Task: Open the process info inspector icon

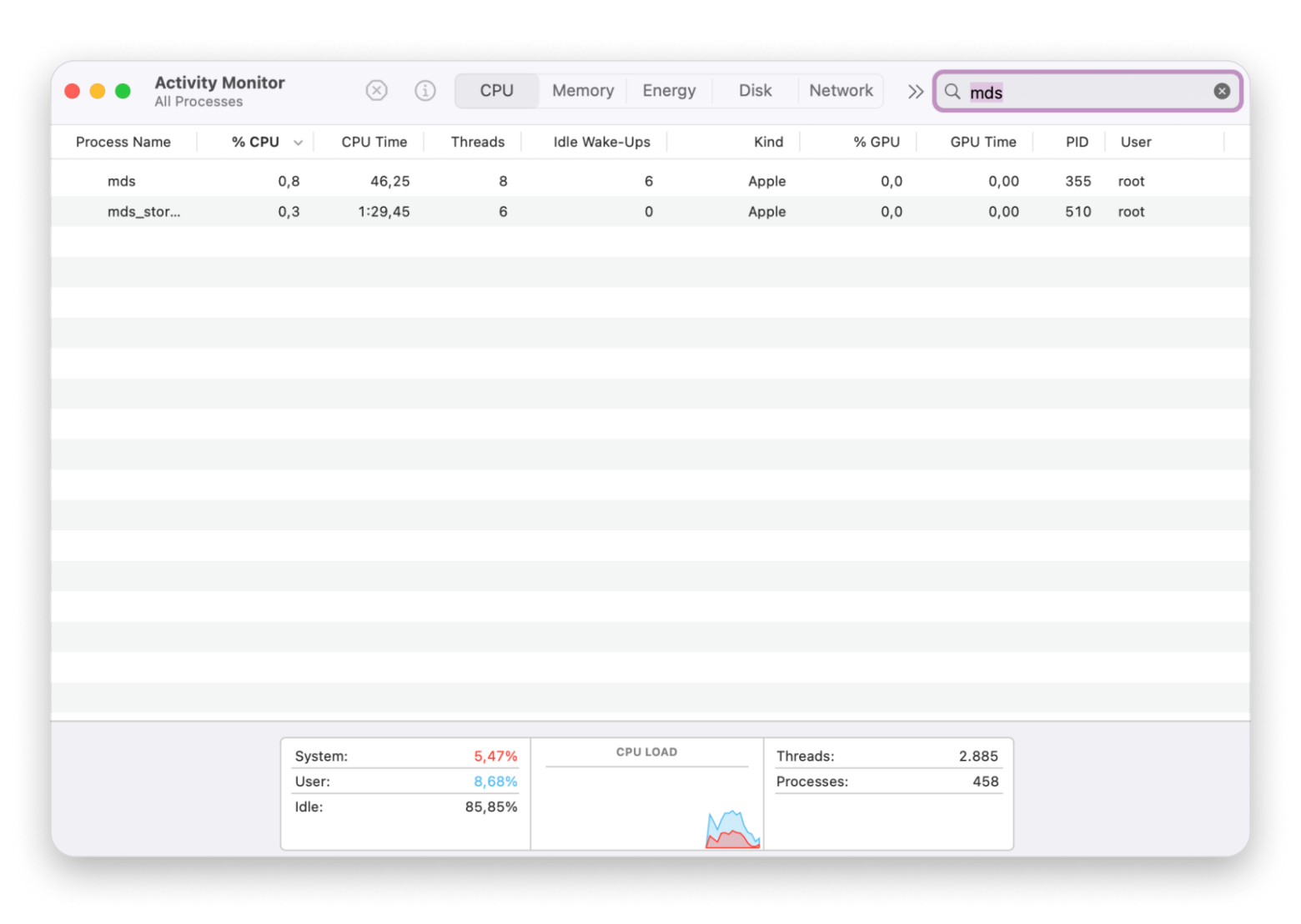Action: pos(425,90)
